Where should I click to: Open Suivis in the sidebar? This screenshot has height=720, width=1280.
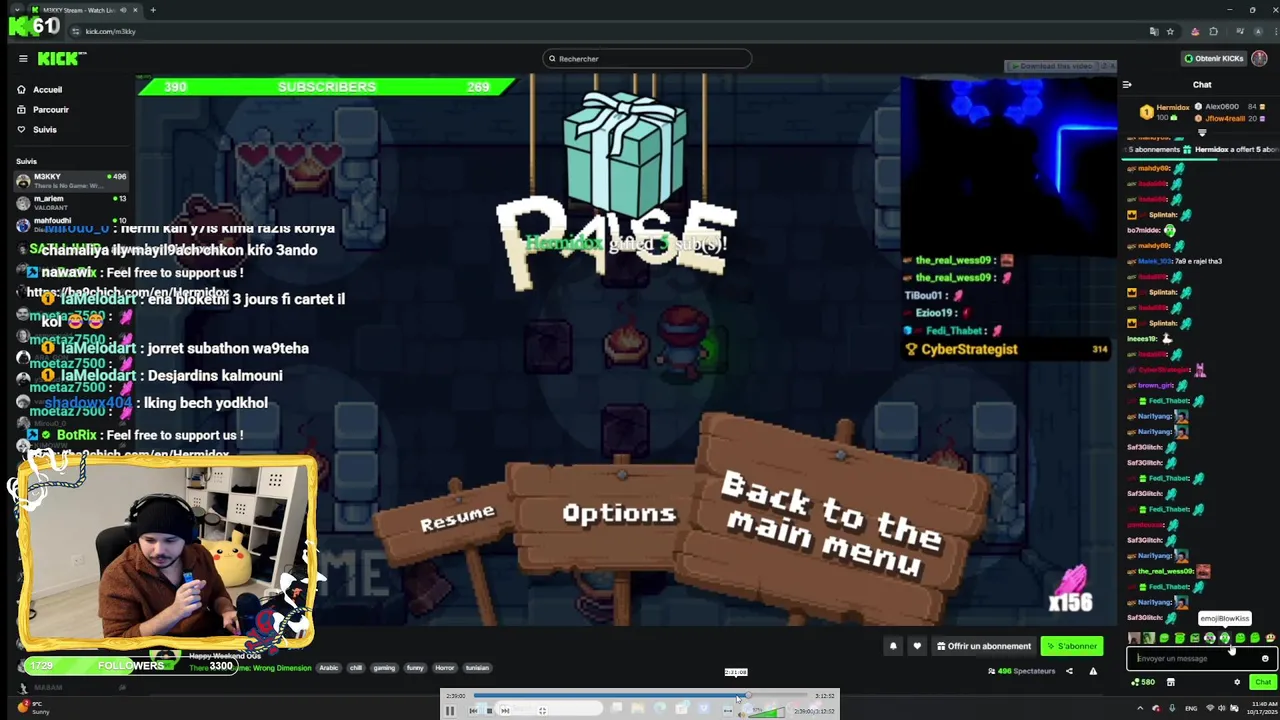tap(44, 129)
